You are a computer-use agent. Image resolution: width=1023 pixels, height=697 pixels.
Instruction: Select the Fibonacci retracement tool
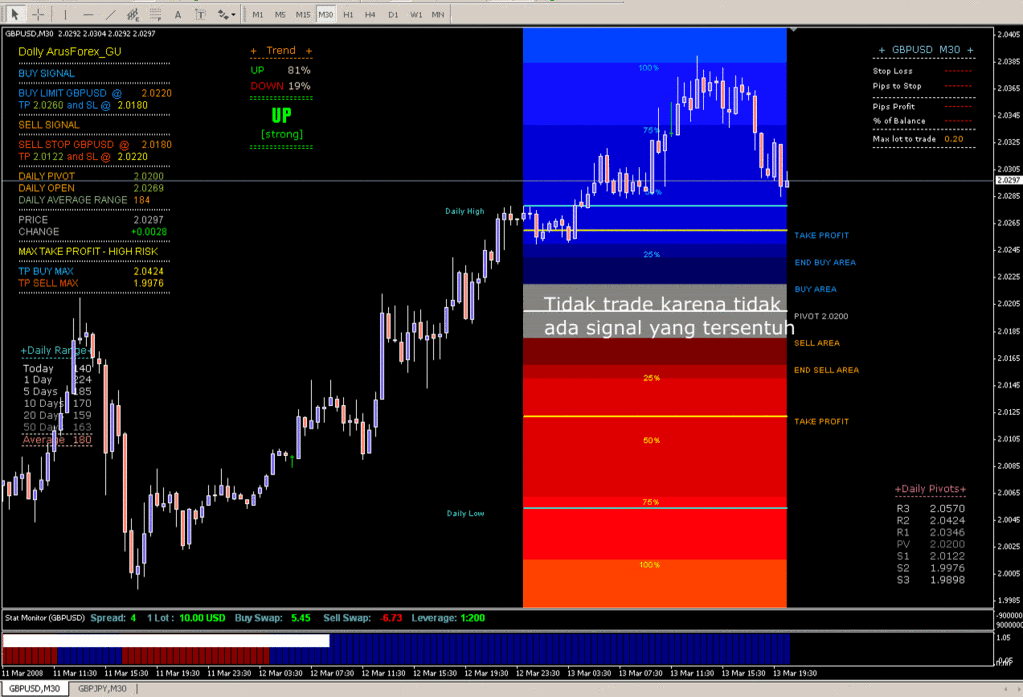click(155, 14)
